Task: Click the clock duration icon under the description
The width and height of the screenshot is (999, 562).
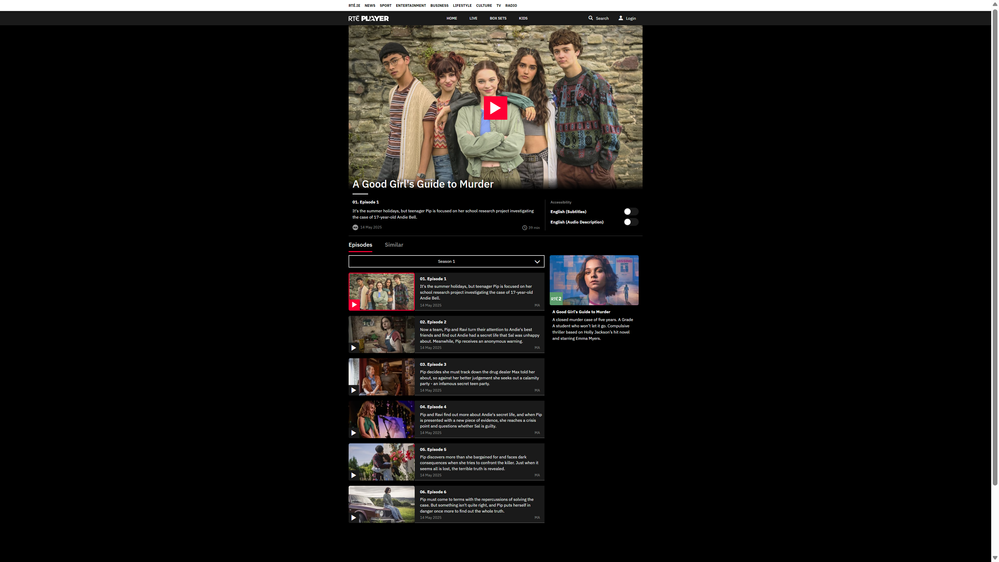Action: tap(524, 227)
